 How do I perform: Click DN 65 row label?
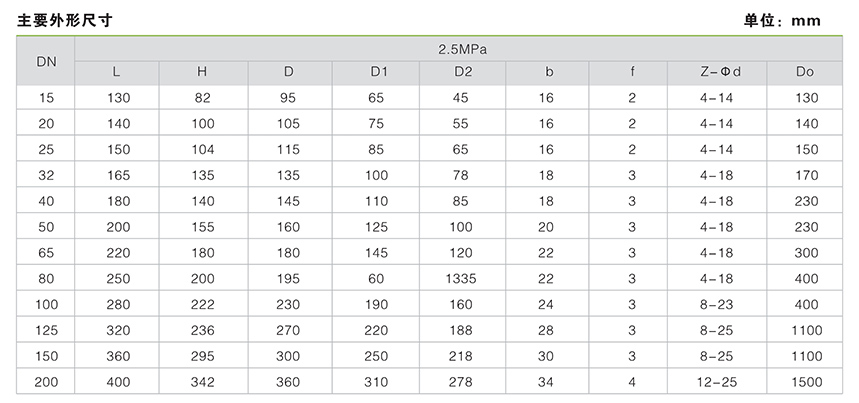coord(46,253)
